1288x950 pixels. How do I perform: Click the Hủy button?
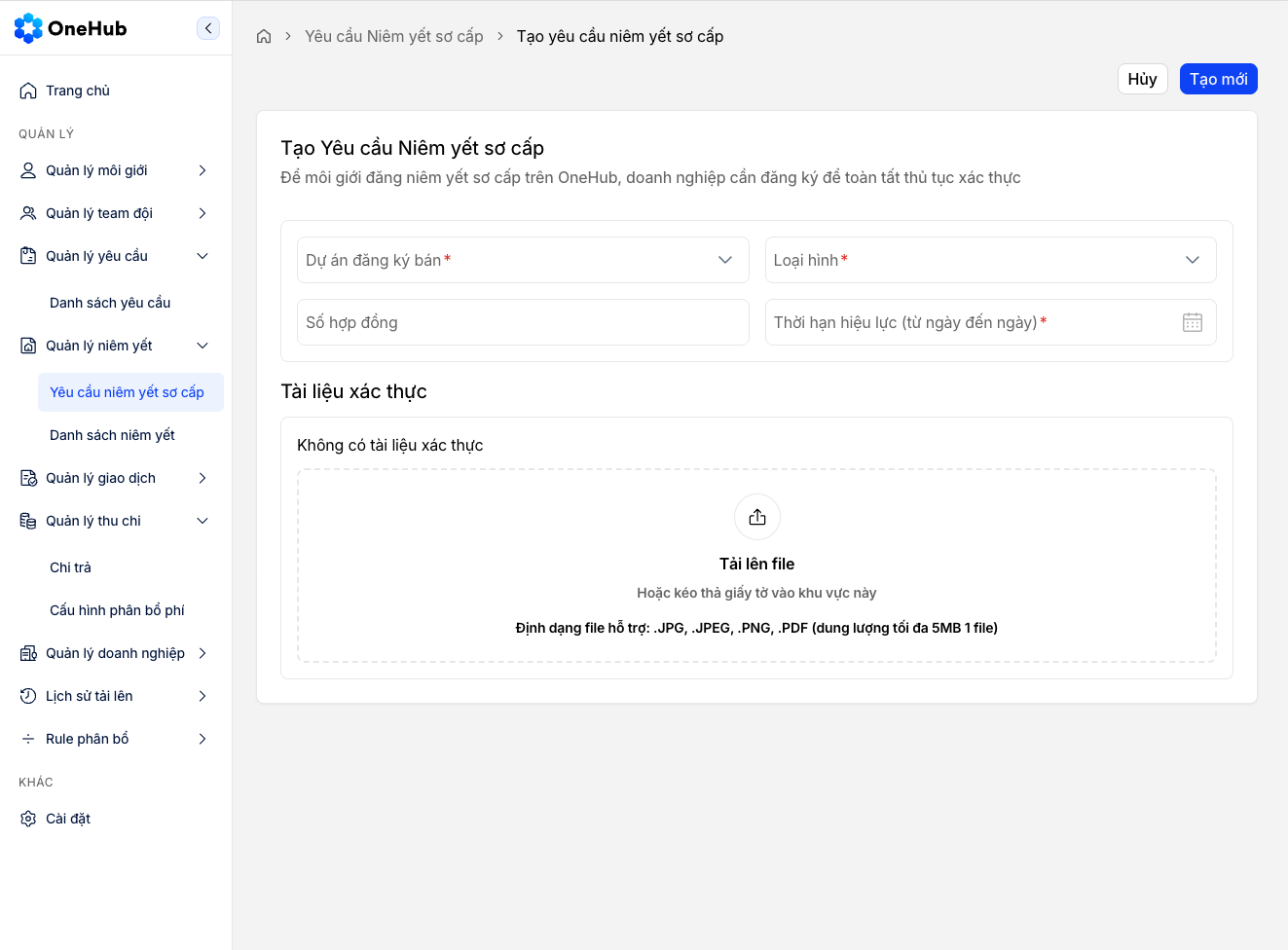click(1143, 79)
